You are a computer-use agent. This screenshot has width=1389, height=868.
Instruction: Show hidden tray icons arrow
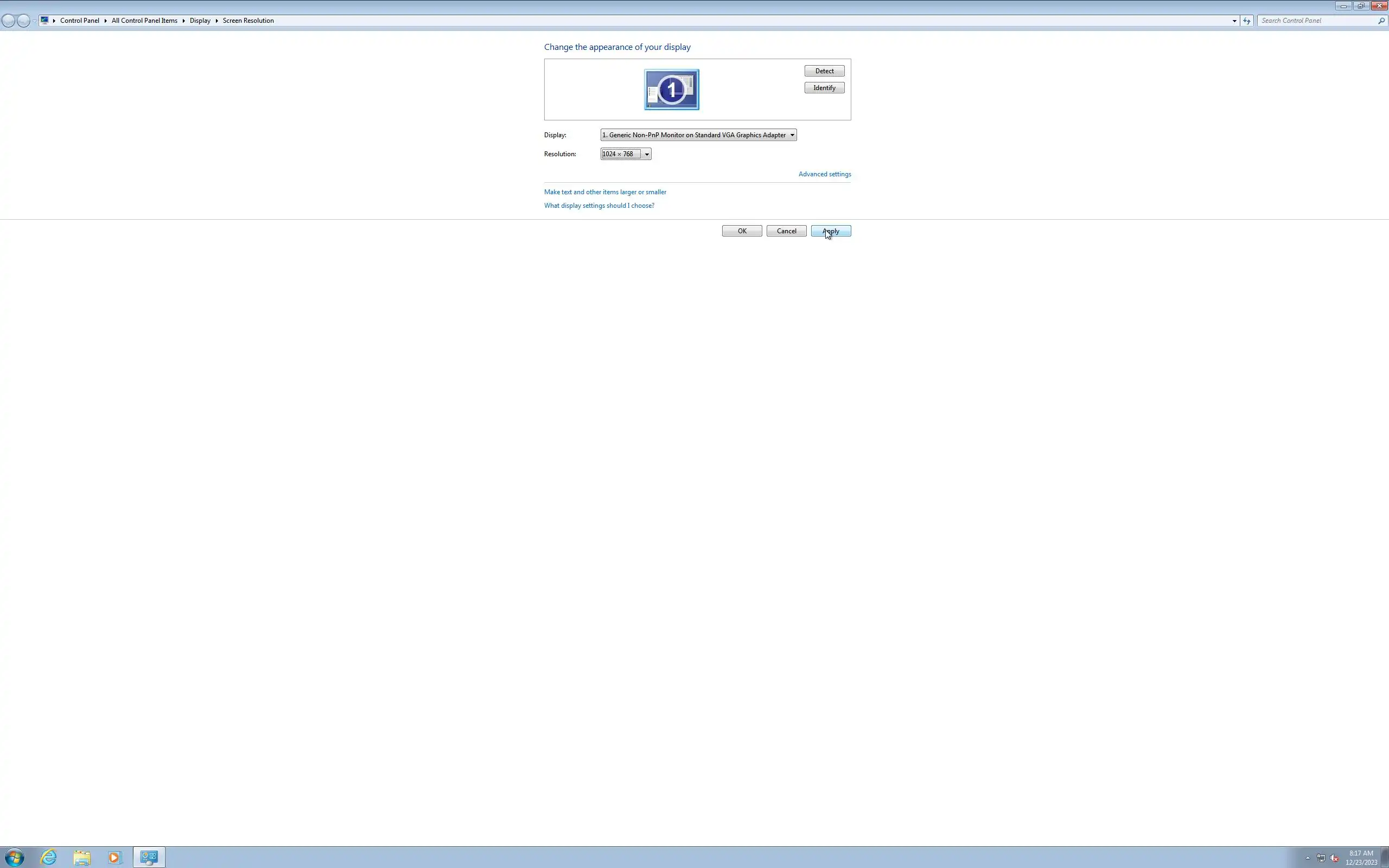(1308, 858)
